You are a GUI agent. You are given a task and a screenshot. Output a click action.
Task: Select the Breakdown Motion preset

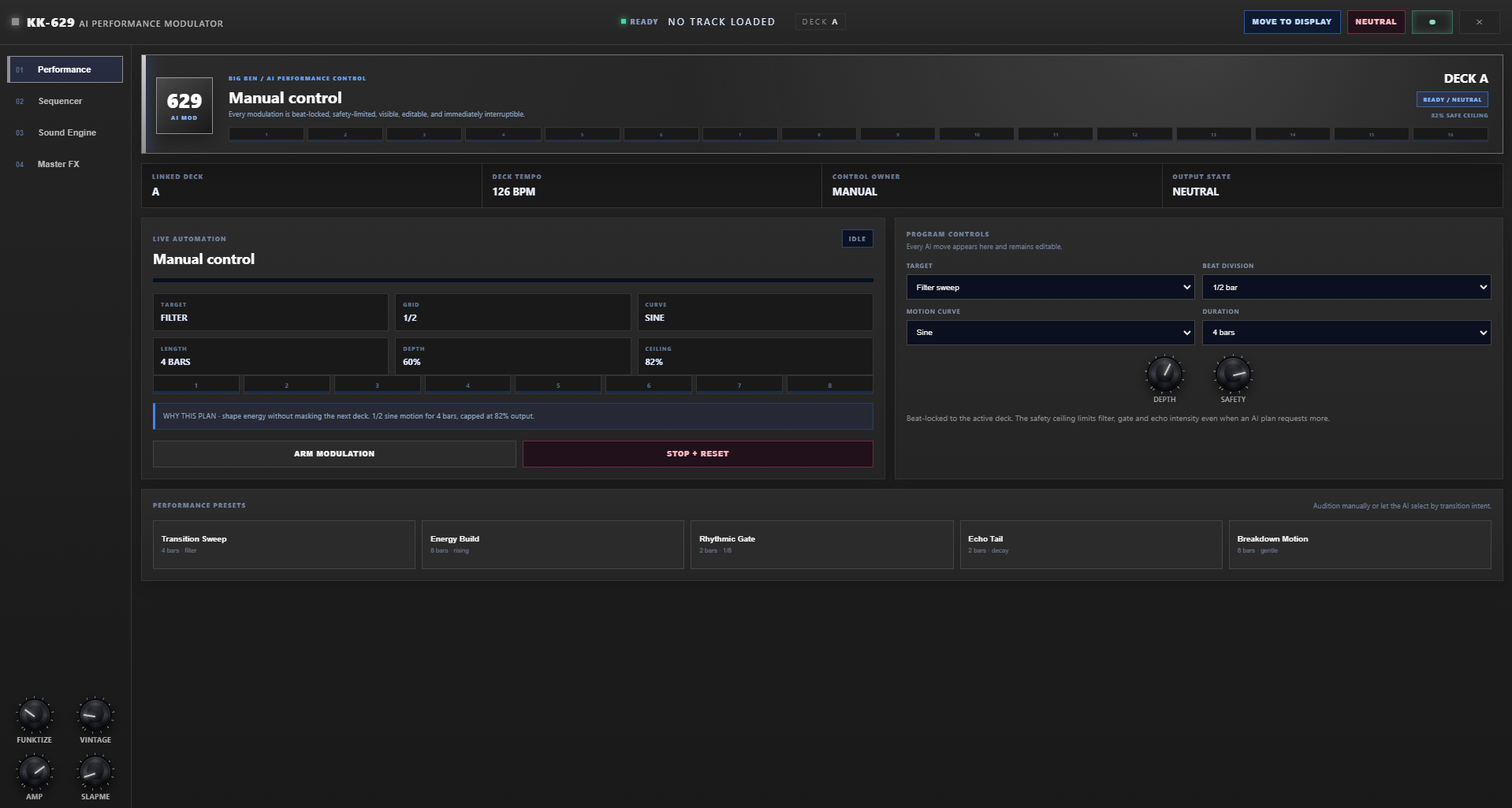click(1360, 545)
